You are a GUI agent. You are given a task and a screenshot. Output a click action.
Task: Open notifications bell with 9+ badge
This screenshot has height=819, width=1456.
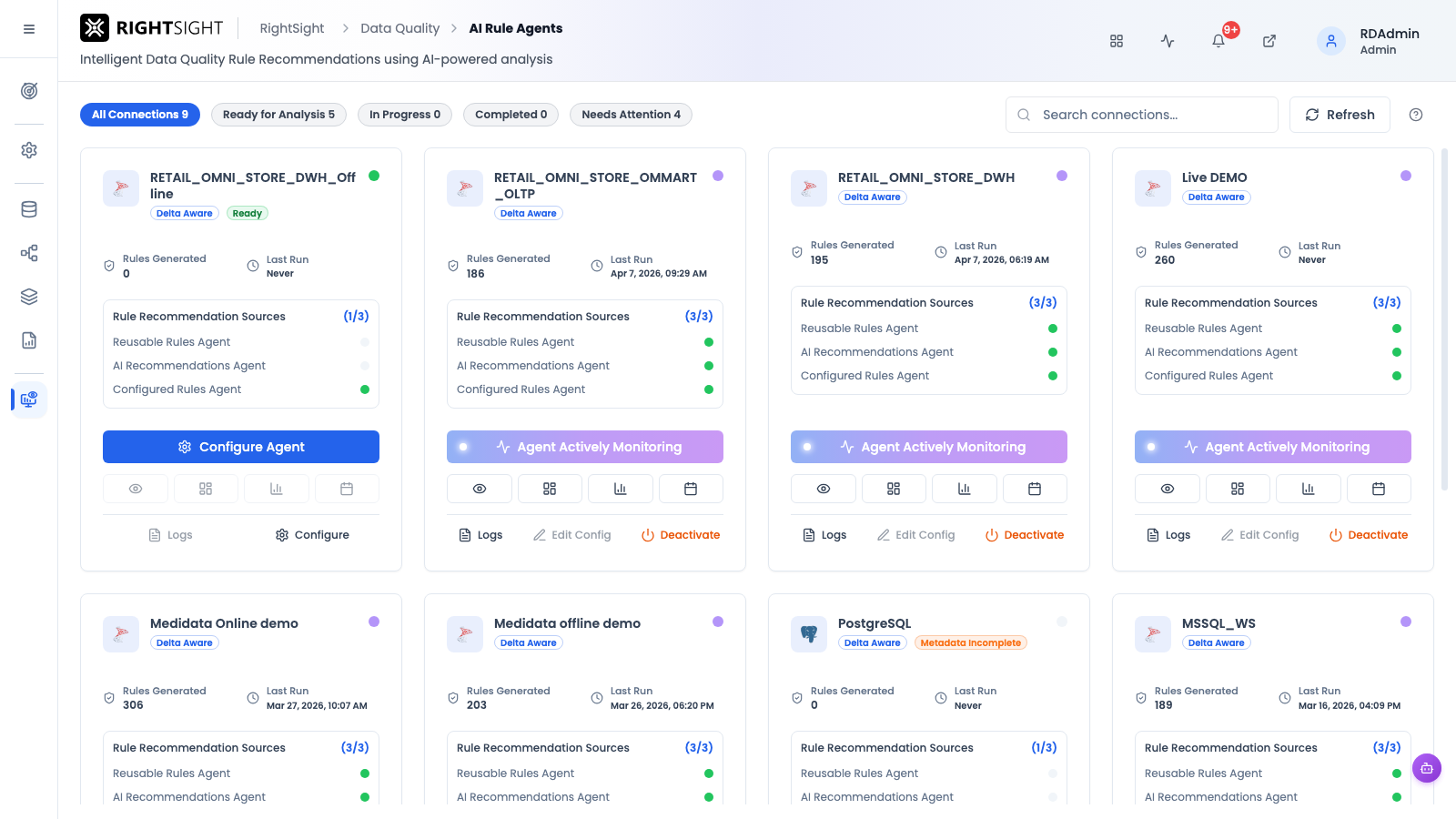click(x=1219, y=39)
